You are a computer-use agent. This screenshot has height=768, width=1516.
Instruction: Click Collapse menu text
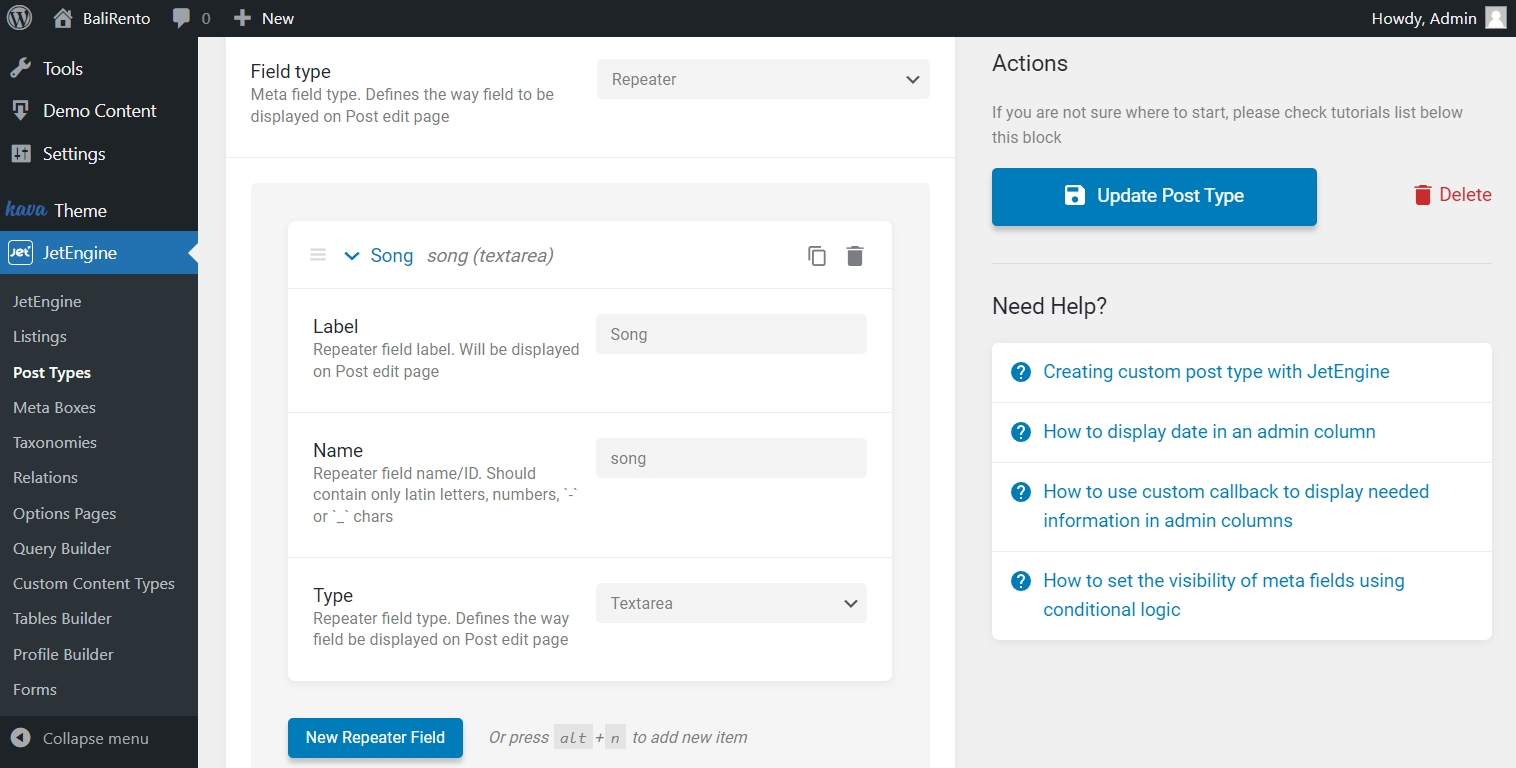tap(96, 739)
